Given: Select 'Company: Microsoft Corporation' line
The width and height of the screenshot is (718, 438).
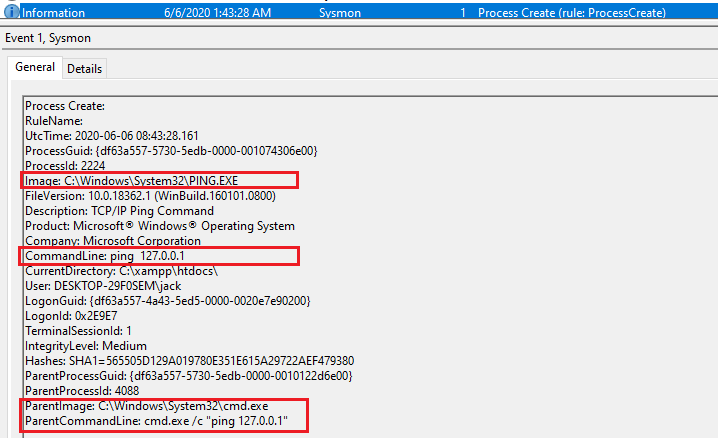Looking at the screenshot, I should (113, 241).
